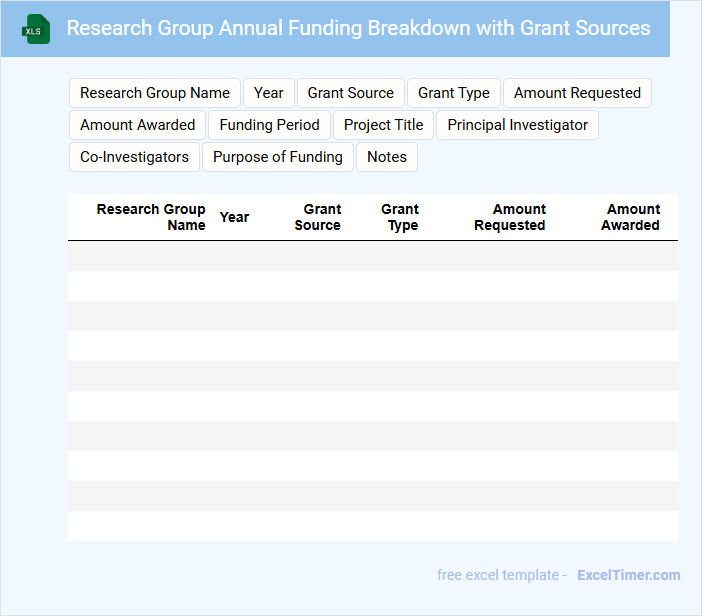Choose the Grant Source tag
This screenshot has height=616, width=702.
tap(351, 93)
